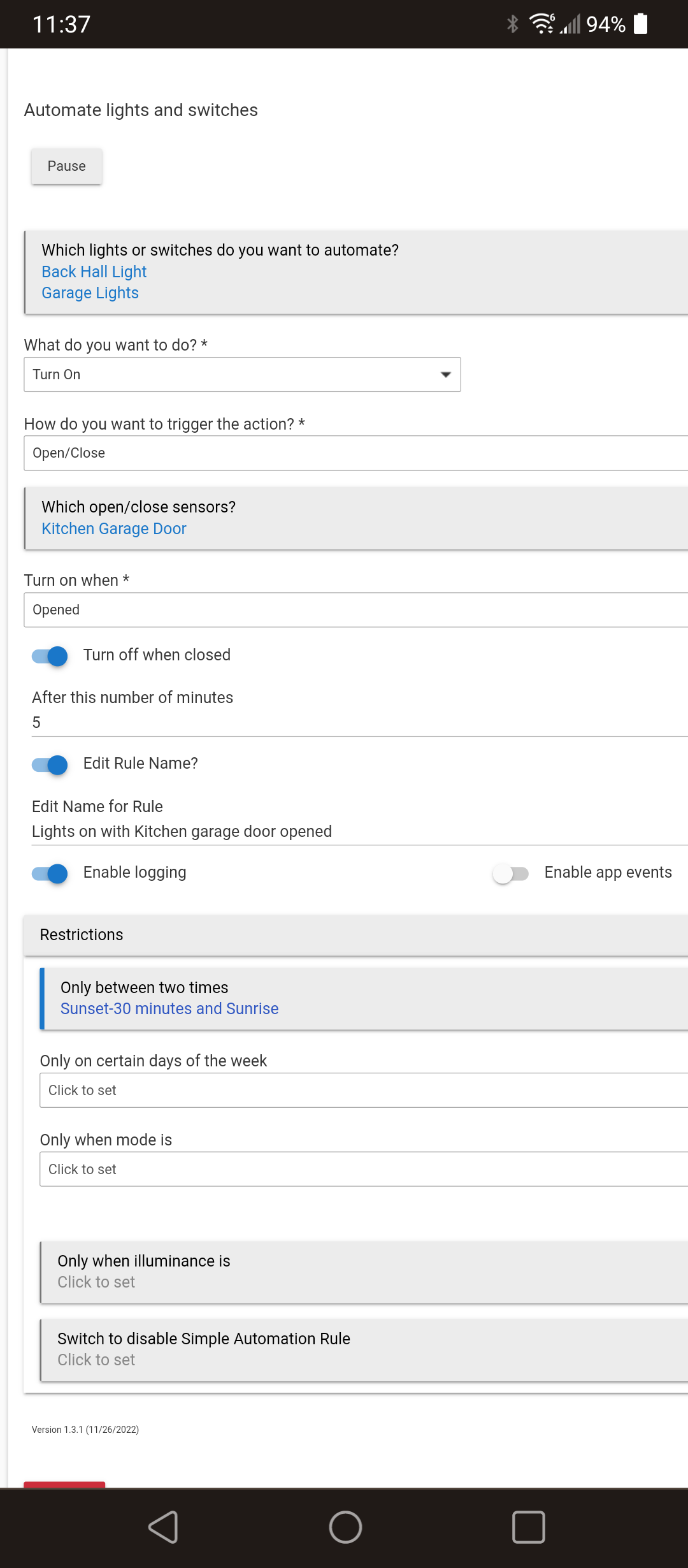Image resolution: width=688 pixels, height=1568 pixels.
Task: Tap the Android home circle icon
Action: pos(345,1527)
